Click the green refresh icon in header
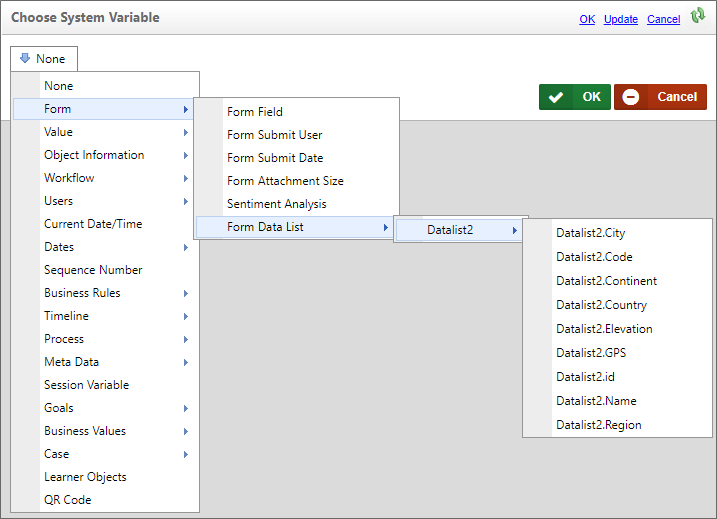 698,16
